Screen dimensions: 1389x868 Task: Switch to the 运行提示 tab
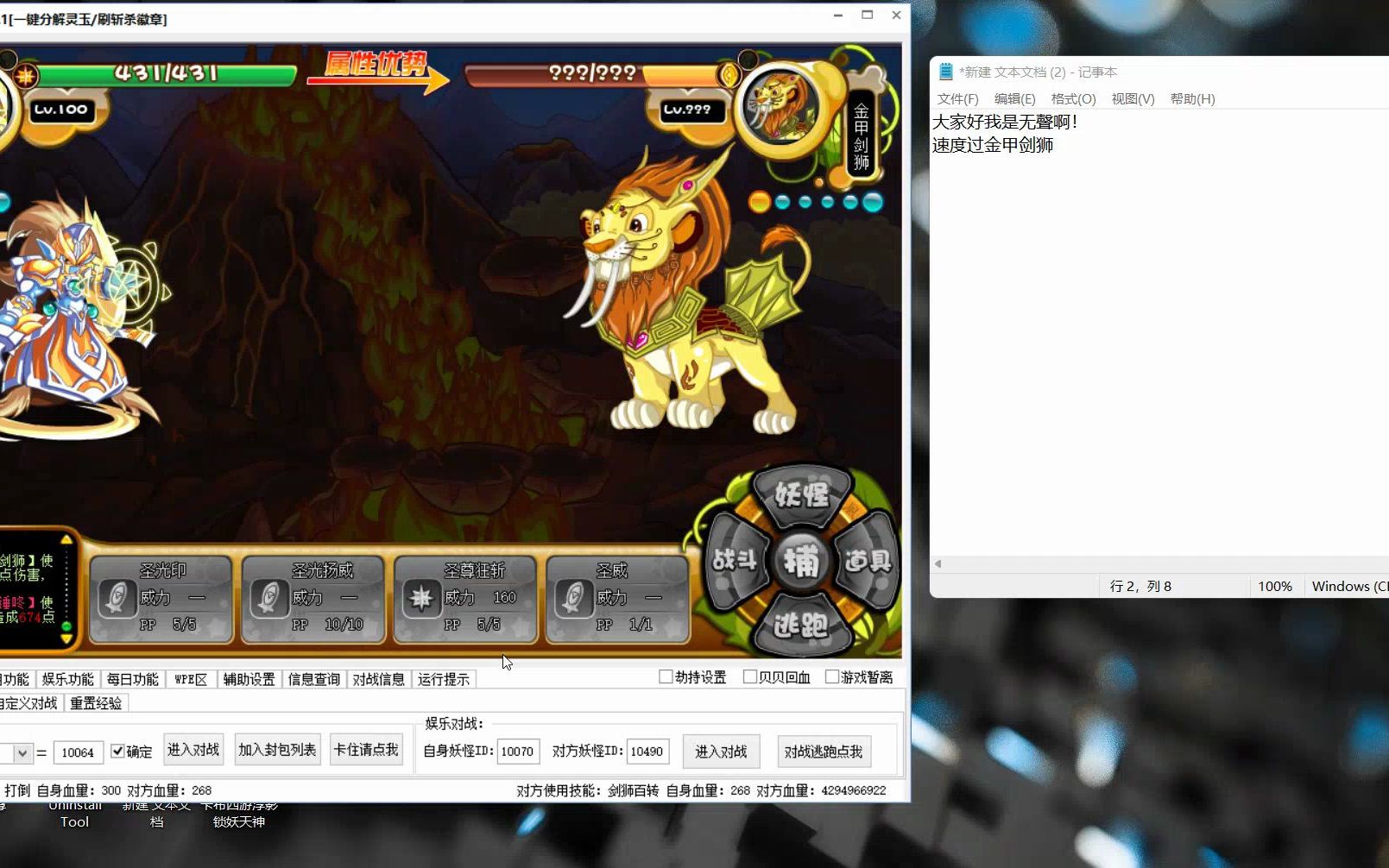(444, 680)
